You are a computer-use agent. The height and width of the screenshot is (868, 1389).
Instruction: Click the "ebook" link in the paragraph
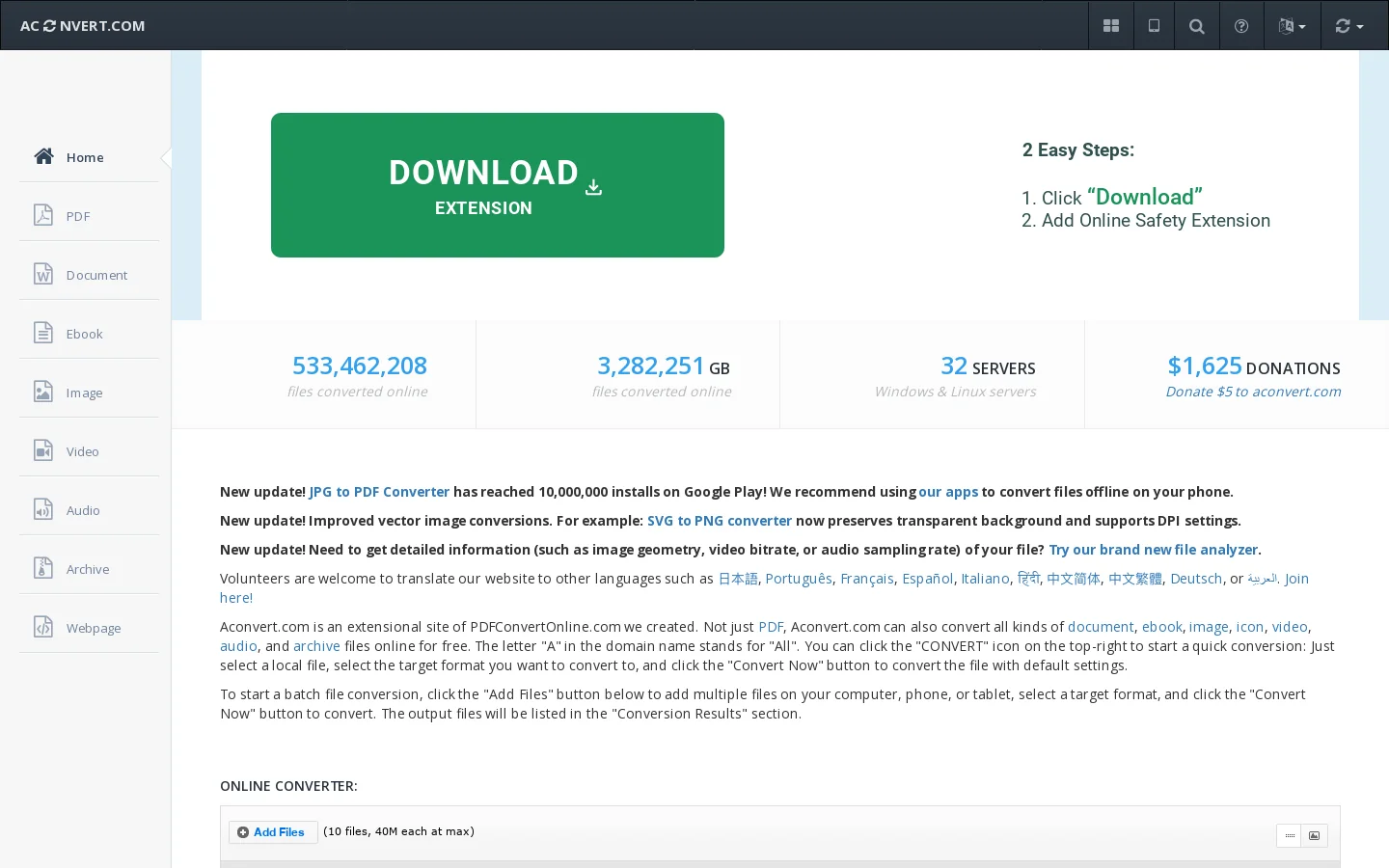click(1162, 627)
